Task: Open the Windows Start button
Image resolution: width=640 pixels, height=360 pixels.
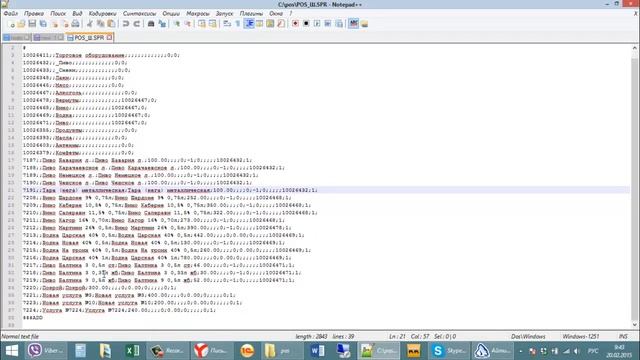Action: click(x=11, y=351)
